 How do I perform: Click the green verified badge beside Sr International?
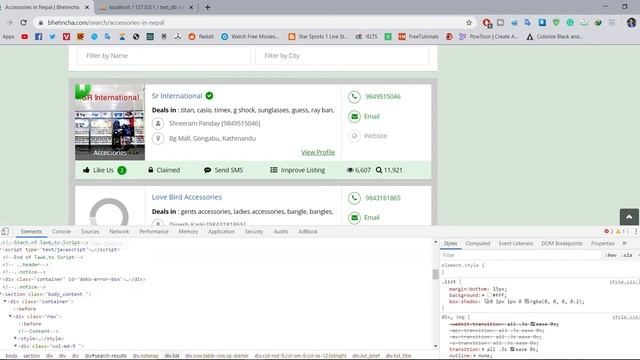point(209,96)
